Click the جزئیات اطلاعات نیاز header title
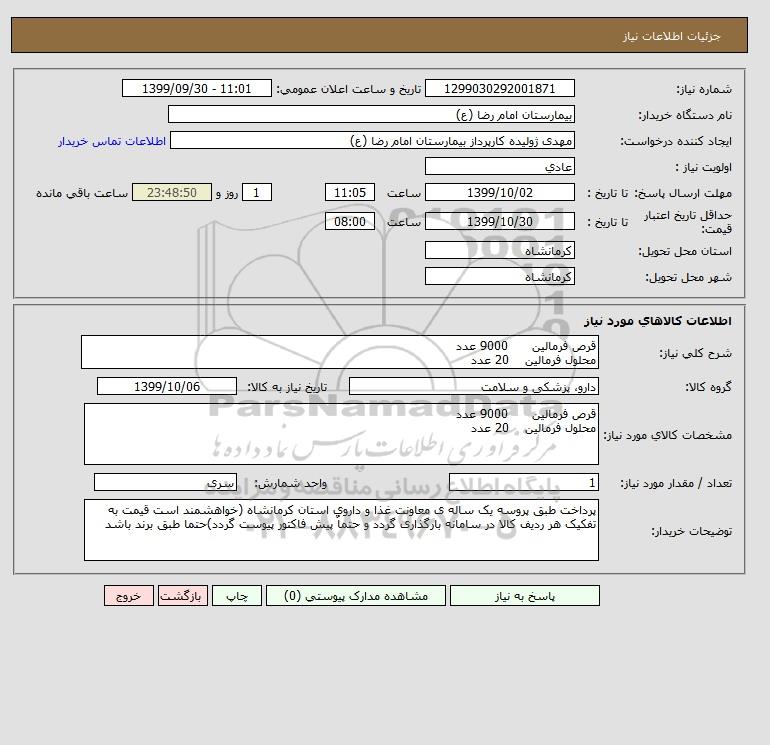The width and height of the screenshot is (770, 745). pyautogui.click(x=671, y=37)
